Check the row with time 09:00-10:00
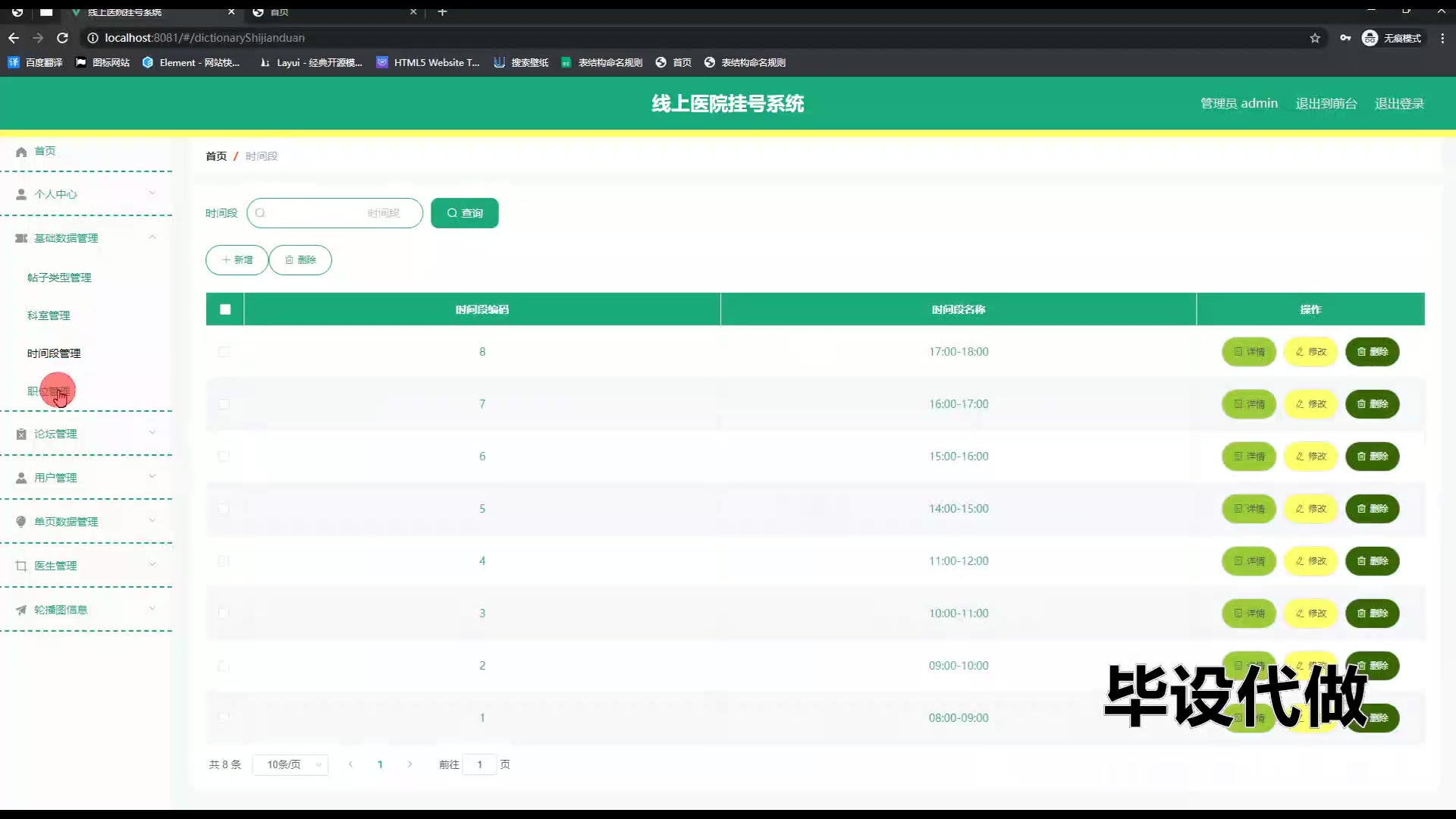 224,666
